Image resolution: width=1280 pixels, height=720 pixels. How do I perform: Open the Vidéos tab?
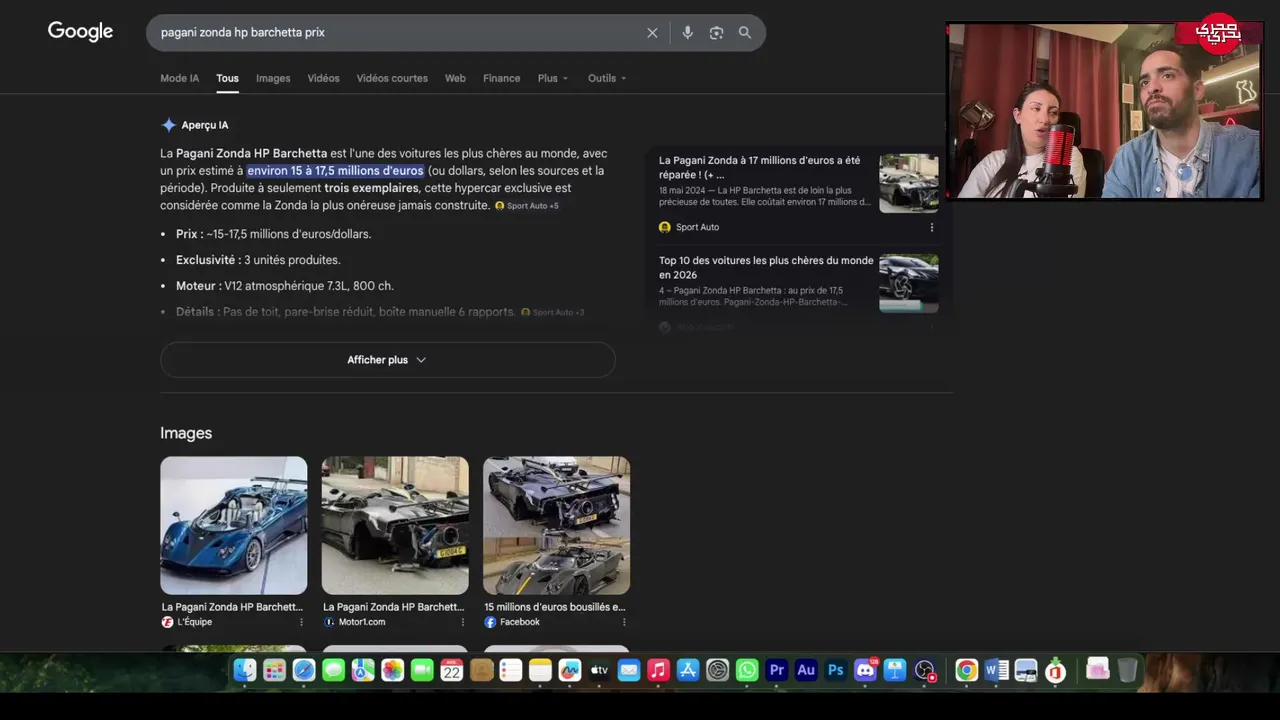[323, 78]
